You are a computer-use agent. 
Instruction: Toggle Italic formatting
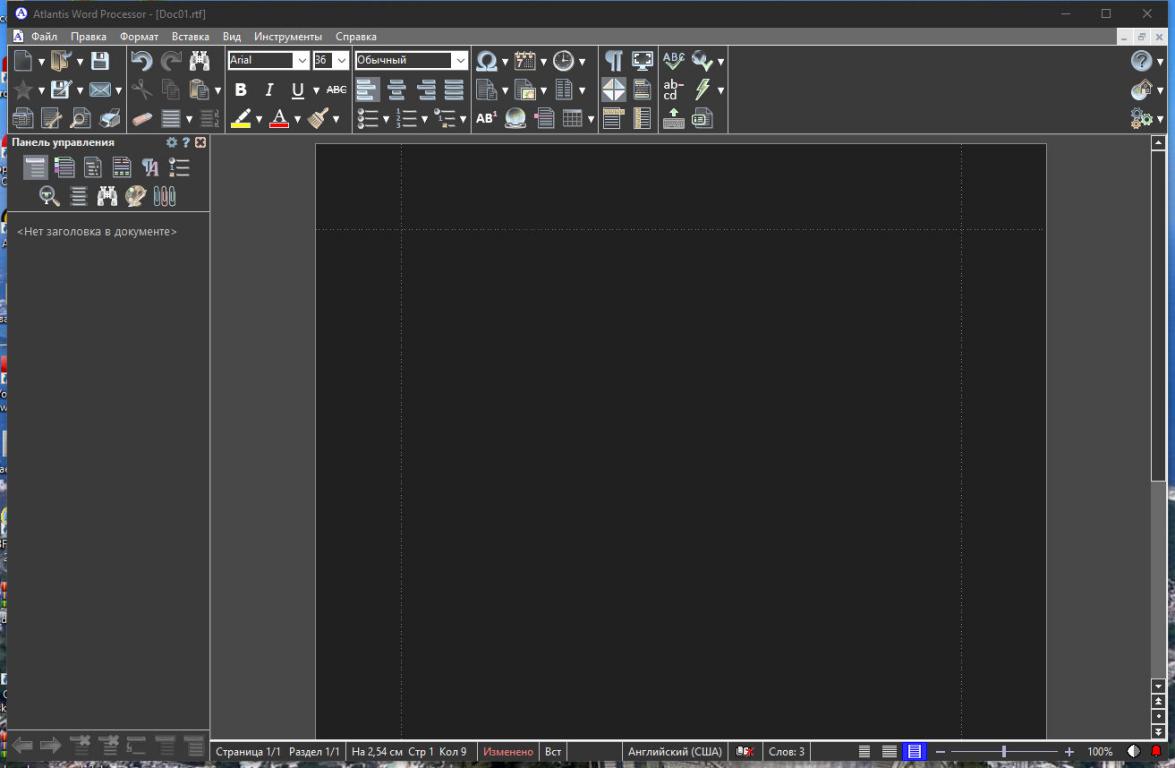268,90
